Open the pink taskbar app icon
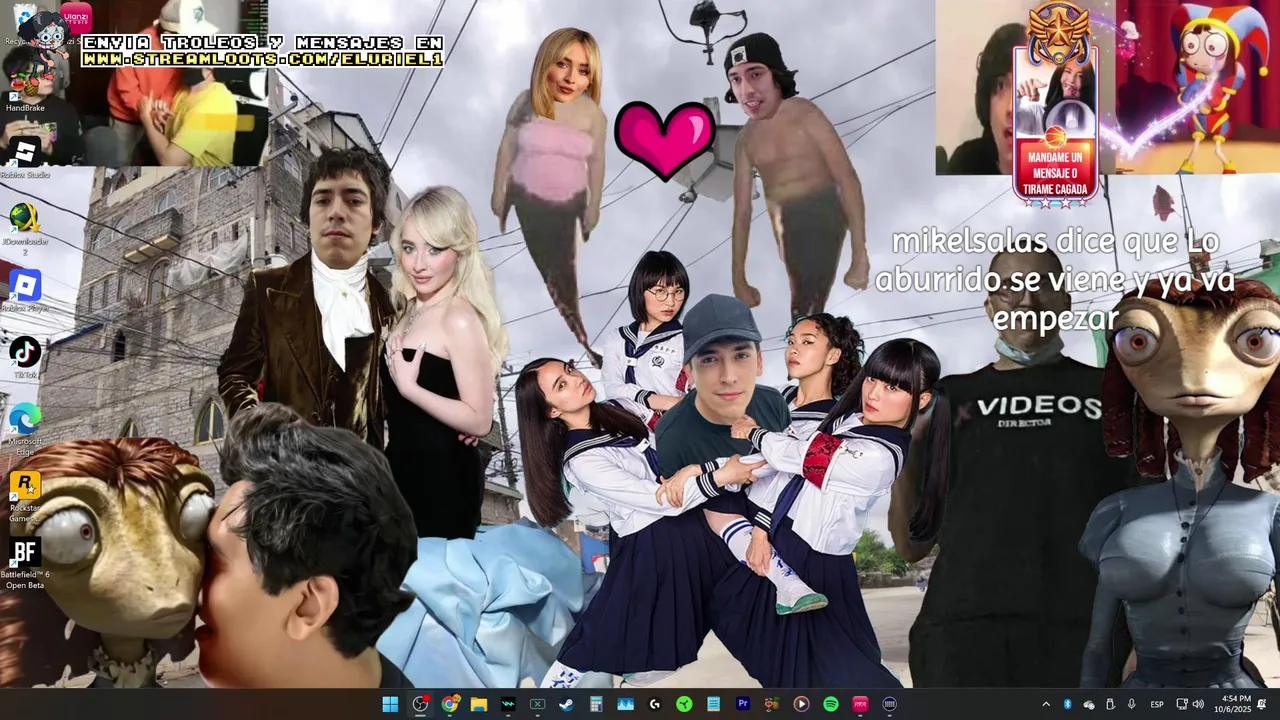 coord(859,704)
